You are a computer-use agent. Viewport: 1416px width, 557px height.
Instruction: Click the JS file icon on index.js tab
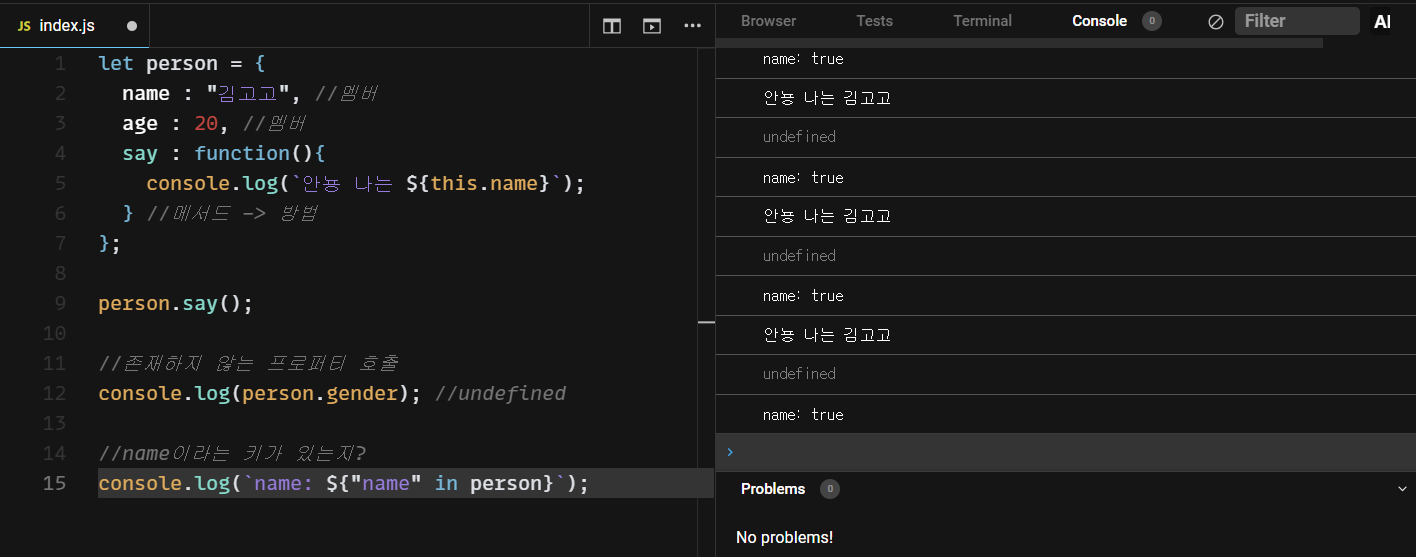tap(24, 26)
